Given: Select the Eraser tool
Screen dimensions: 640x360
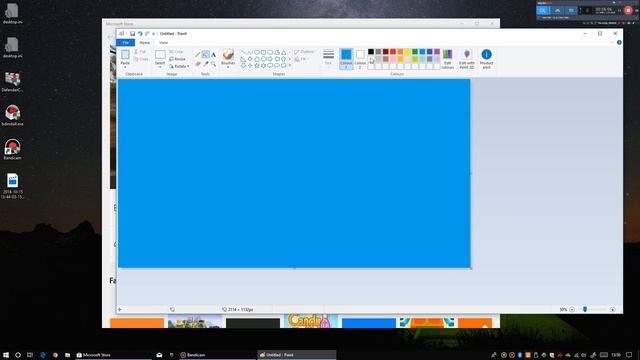Looking at the screenshot, I should pos(198,64).
